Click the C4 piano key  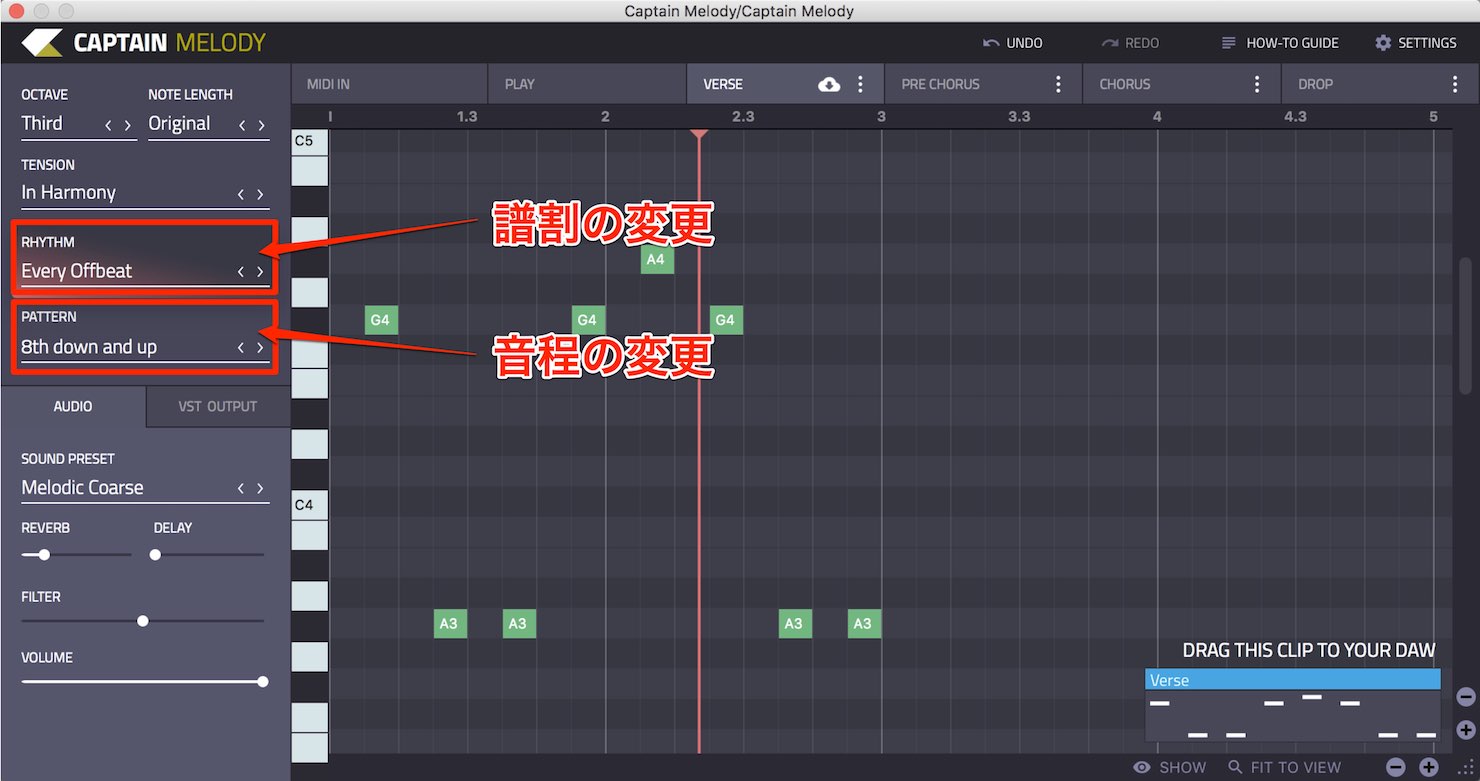309,506
